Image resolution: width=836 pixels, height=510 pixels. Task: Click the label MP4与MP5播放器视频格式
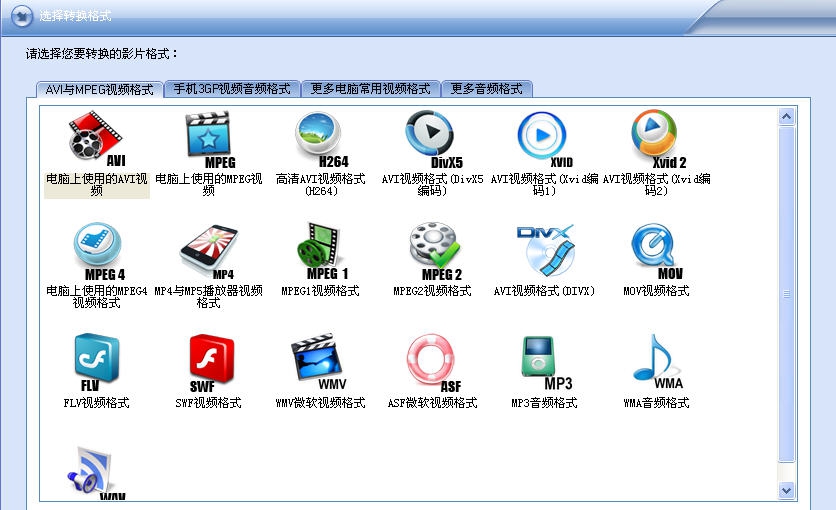click(208, 296)
